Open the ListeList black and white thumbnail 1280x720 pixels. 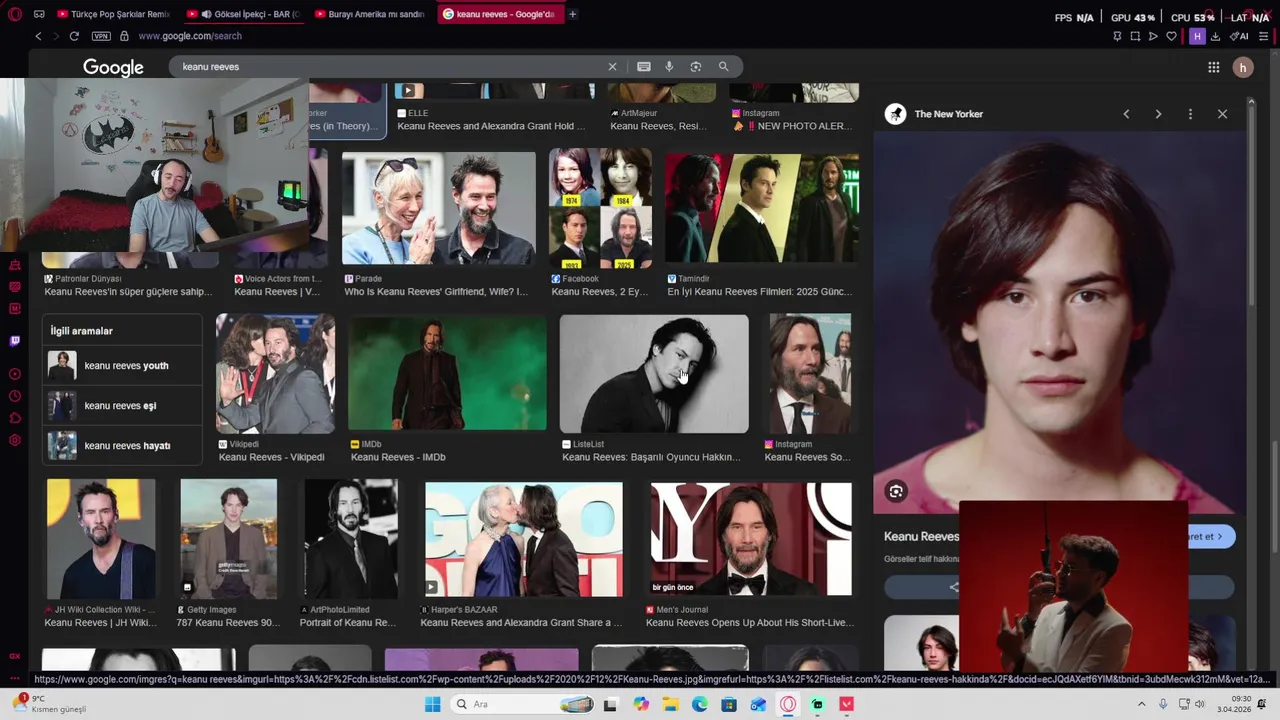654,374
